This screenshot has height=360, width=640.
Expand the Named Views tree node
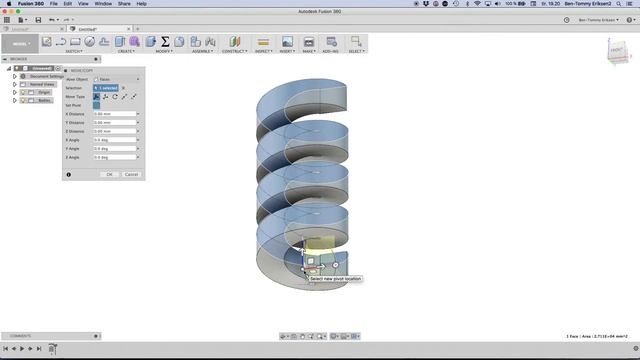(15, 84)
